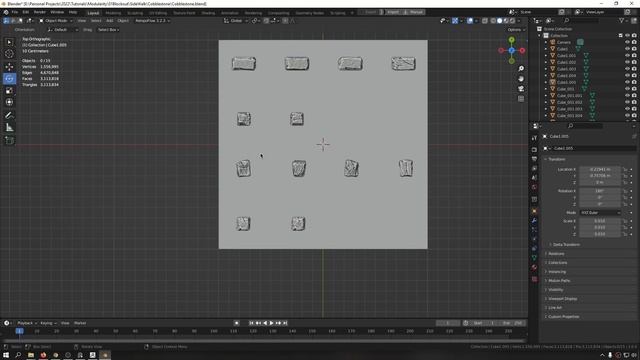
Task: Open the rotation Mode XYZ Euler dropdown
Action: click(x=600, y=213)
